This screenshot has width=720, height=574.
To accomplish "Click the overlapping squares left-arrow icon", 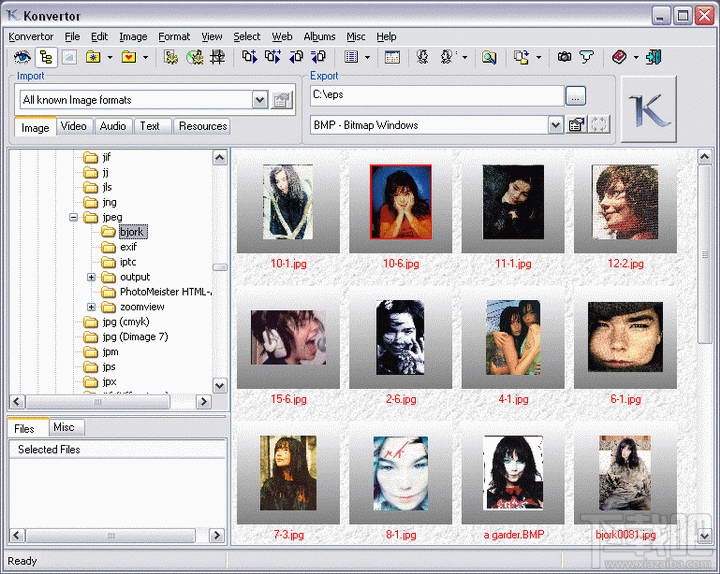I will click(296, 57).
